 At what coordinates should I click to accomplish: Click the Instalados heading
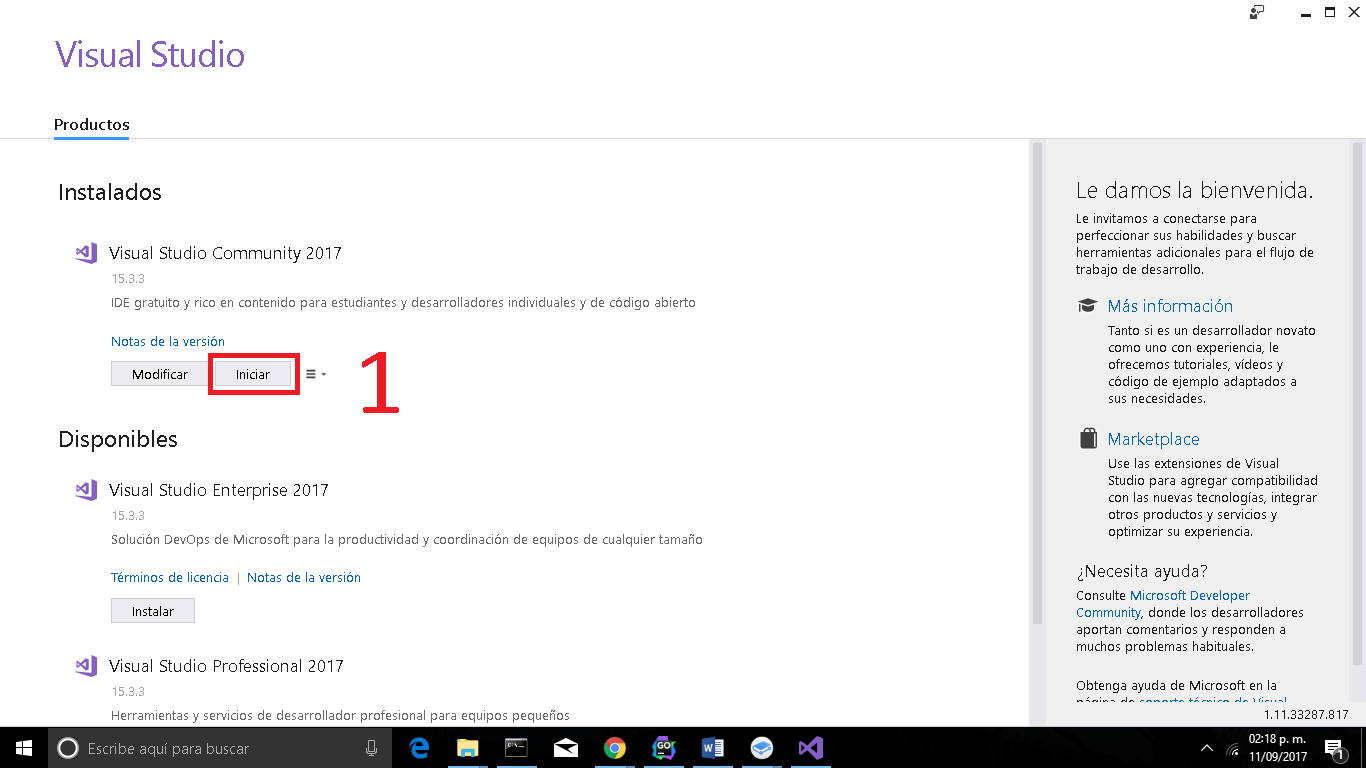tap(110, 192)
